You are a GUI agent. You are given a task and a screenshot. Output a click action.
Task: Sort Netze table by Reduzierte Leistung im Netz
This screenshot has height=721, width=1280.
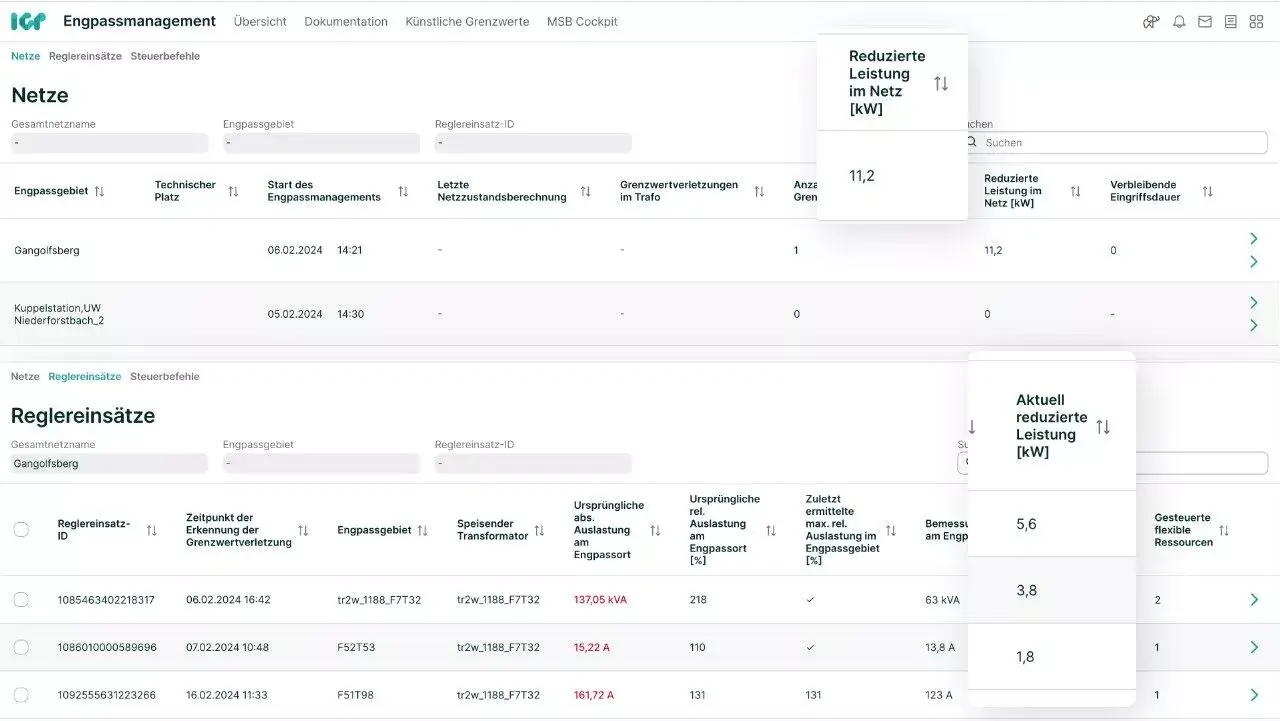tap(1076, 191)
